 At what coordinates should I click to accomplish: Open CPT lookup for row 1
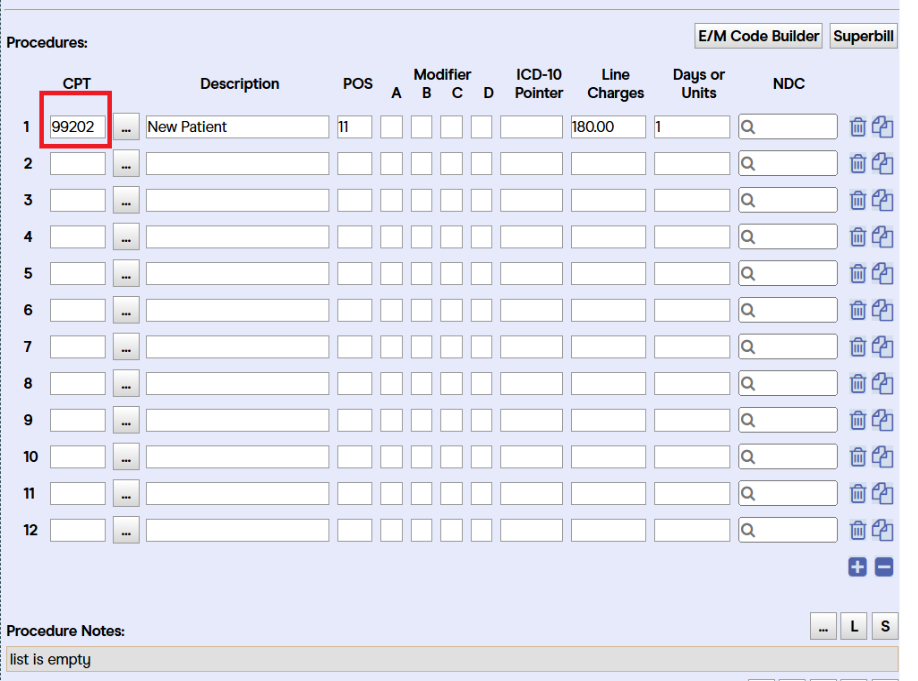tap(126, 127)
